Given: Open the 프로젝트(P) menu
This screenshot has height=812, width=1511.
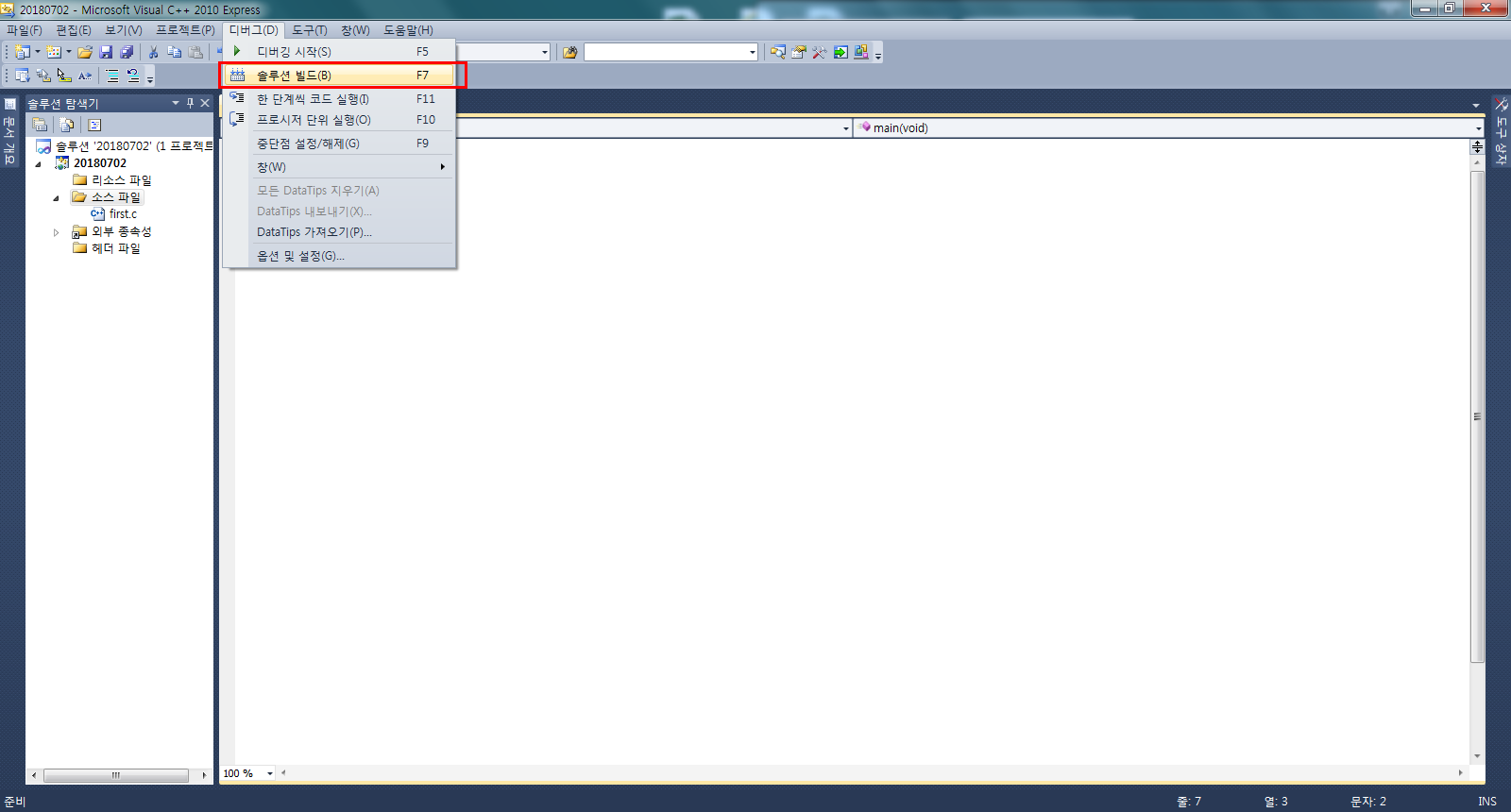Looking at the screenshot, I should point(185,30).
